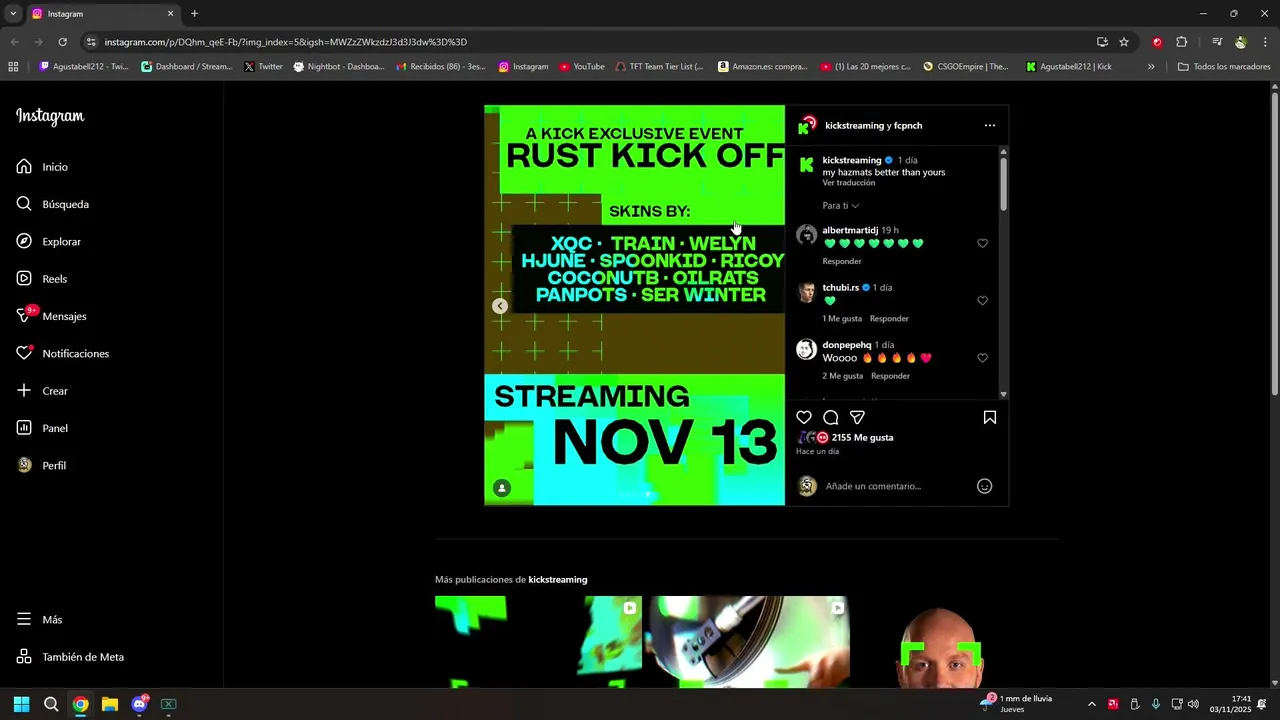Click Crear plus in sidebar
1280x720 pixels.
[x=42, y=391]
